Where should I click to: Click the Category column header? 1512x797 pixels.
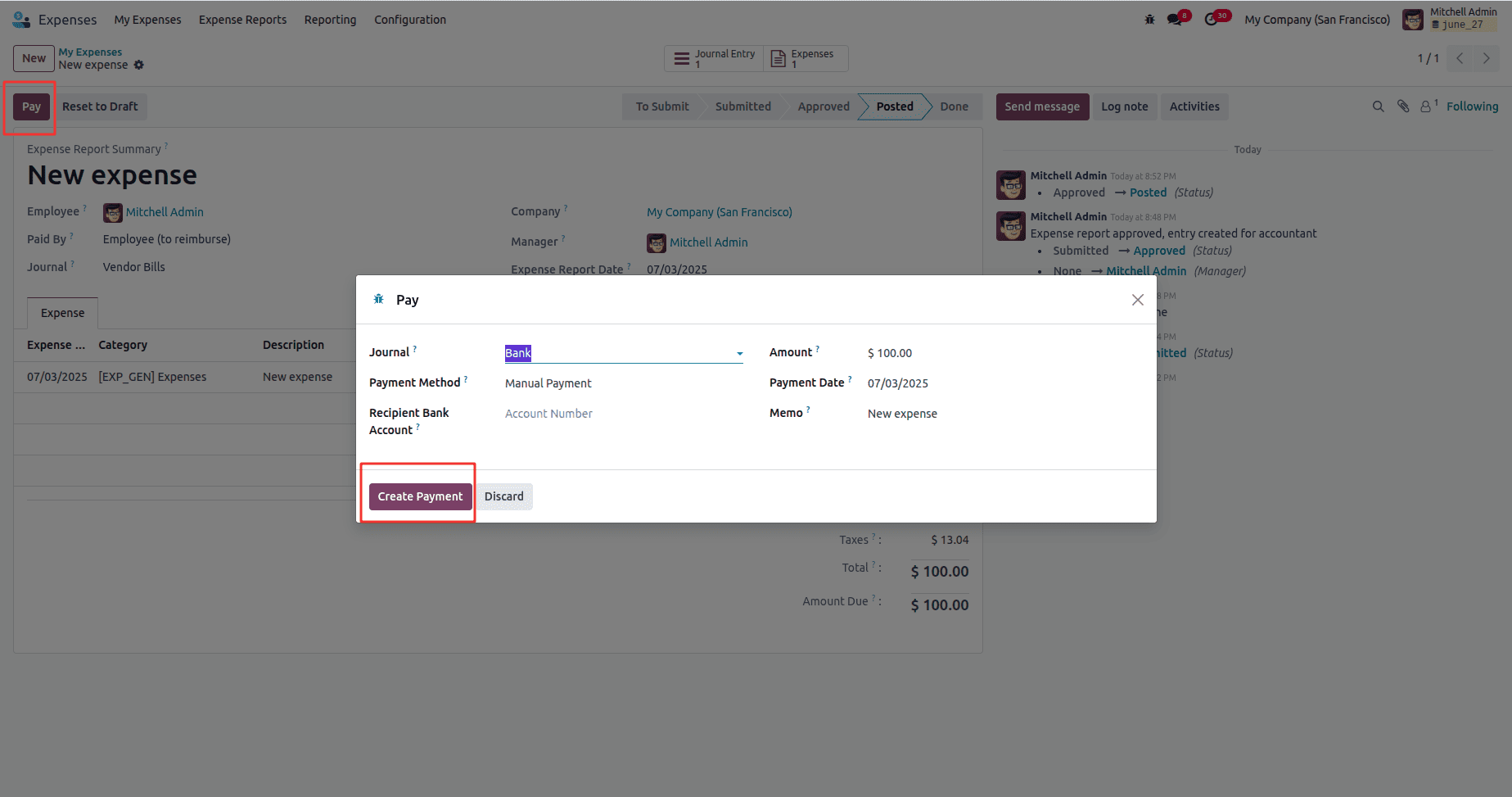coord(123,345)
